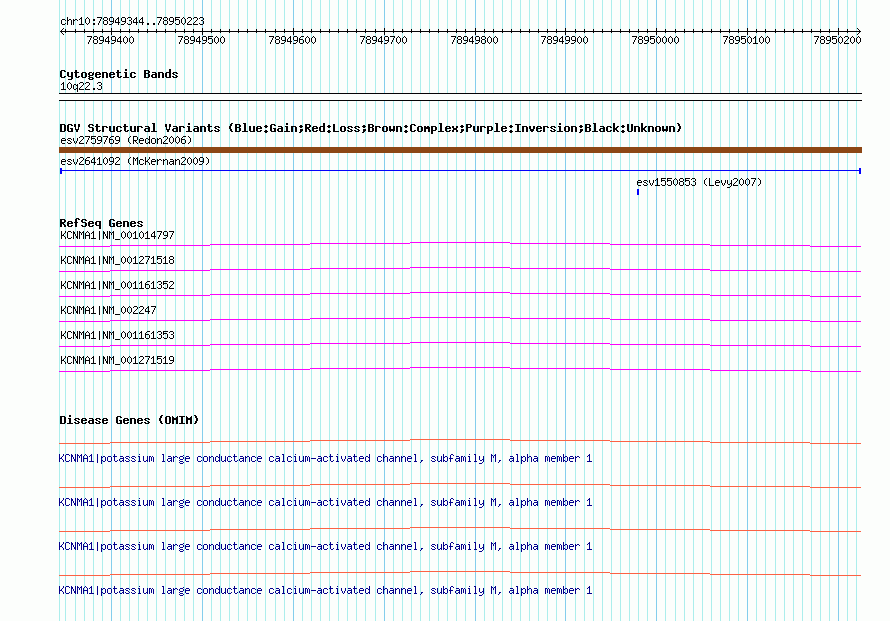Click the magenta intron line of NM_001014797
The height and width of the screenshot is (621, 890).
click(x=460, y=243)
